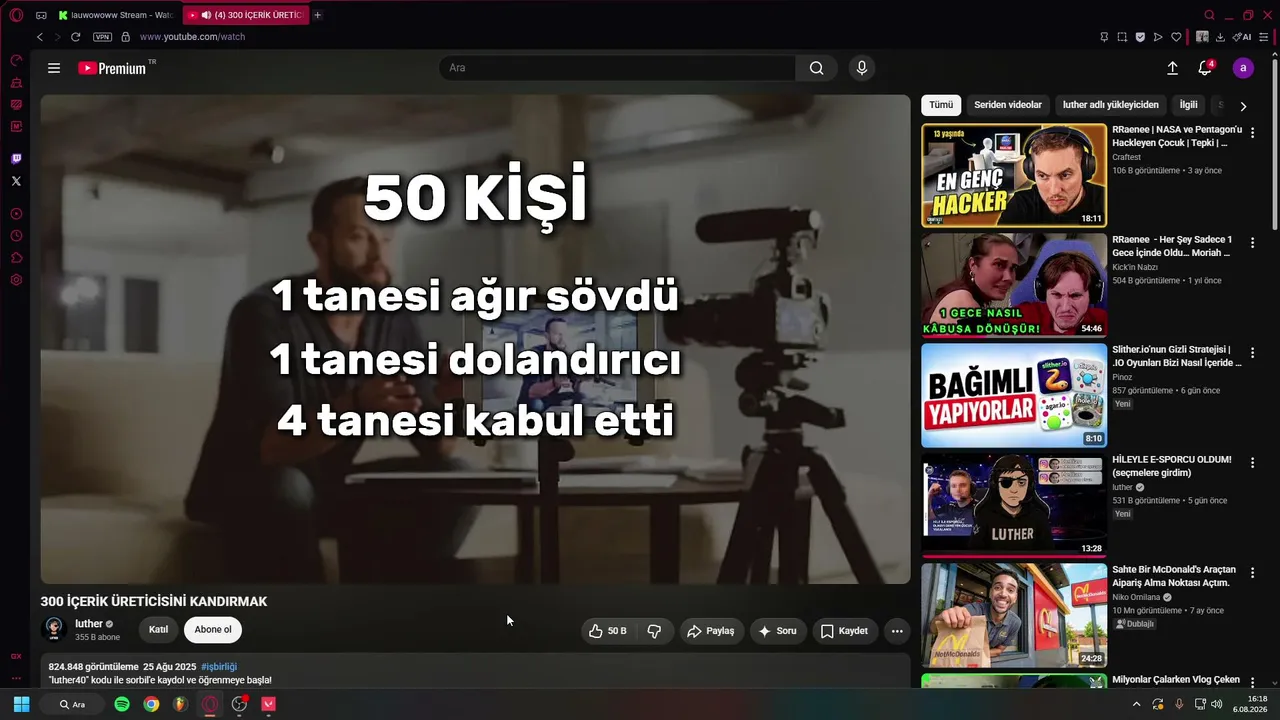Select the luther adlı yükleyiciden chip
1280x720 pixels.
[x=1111, y=105]
